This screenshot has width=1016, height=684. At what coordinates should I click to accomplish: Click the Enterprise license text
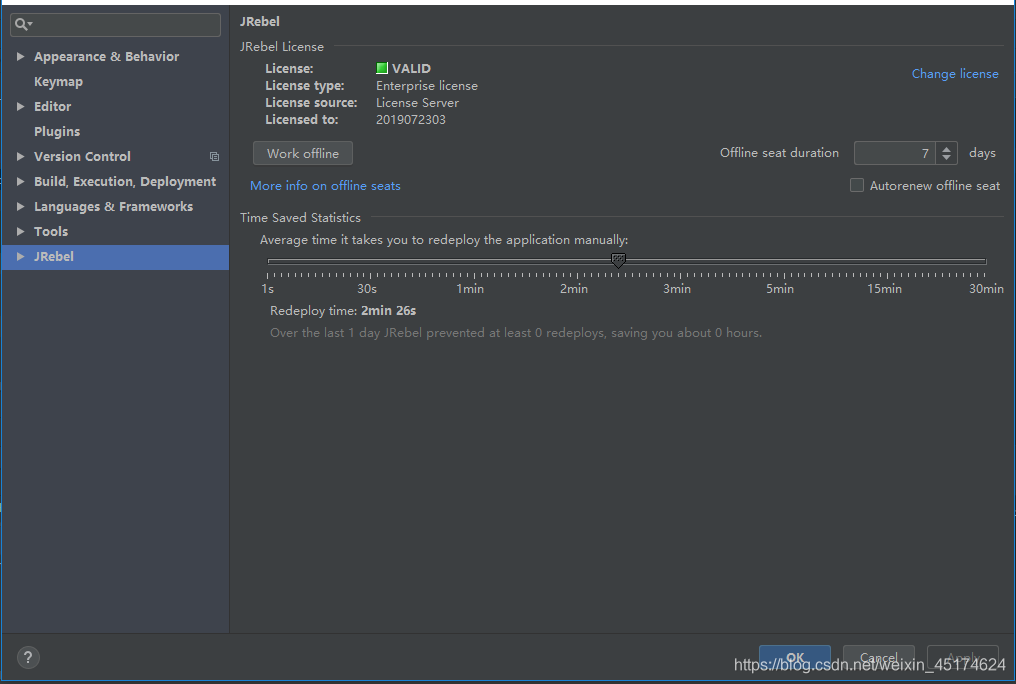point(427,86)
